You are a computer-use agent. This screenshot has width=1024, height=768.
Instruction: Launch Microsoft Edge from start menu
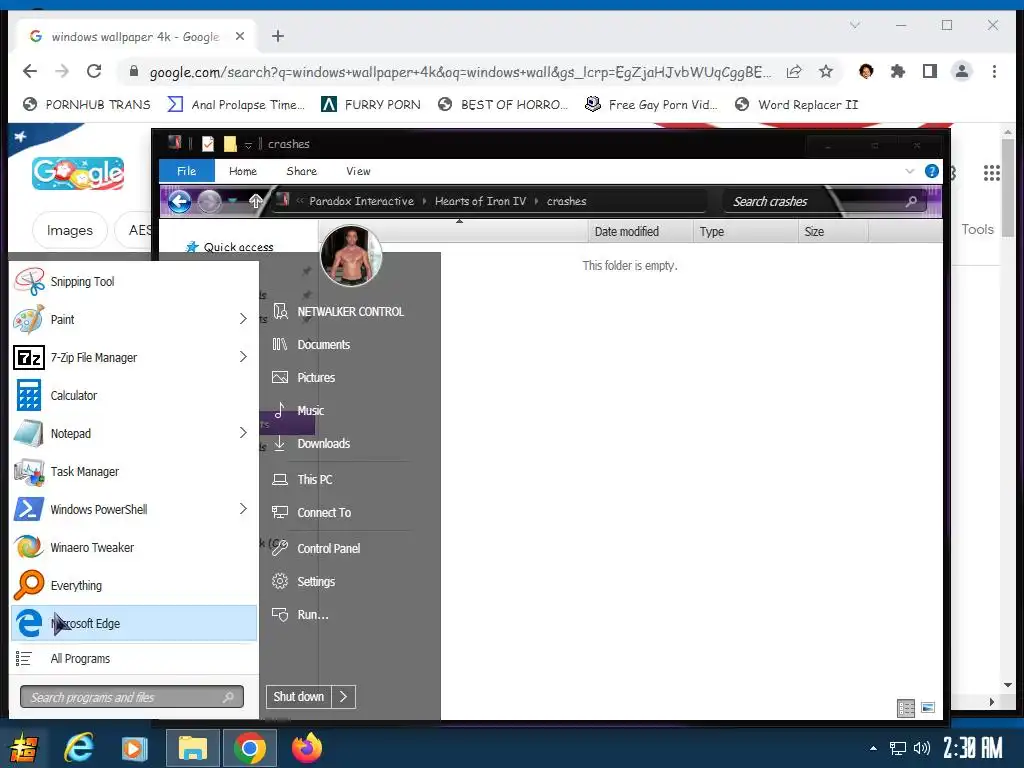click(x=134, y=623)
